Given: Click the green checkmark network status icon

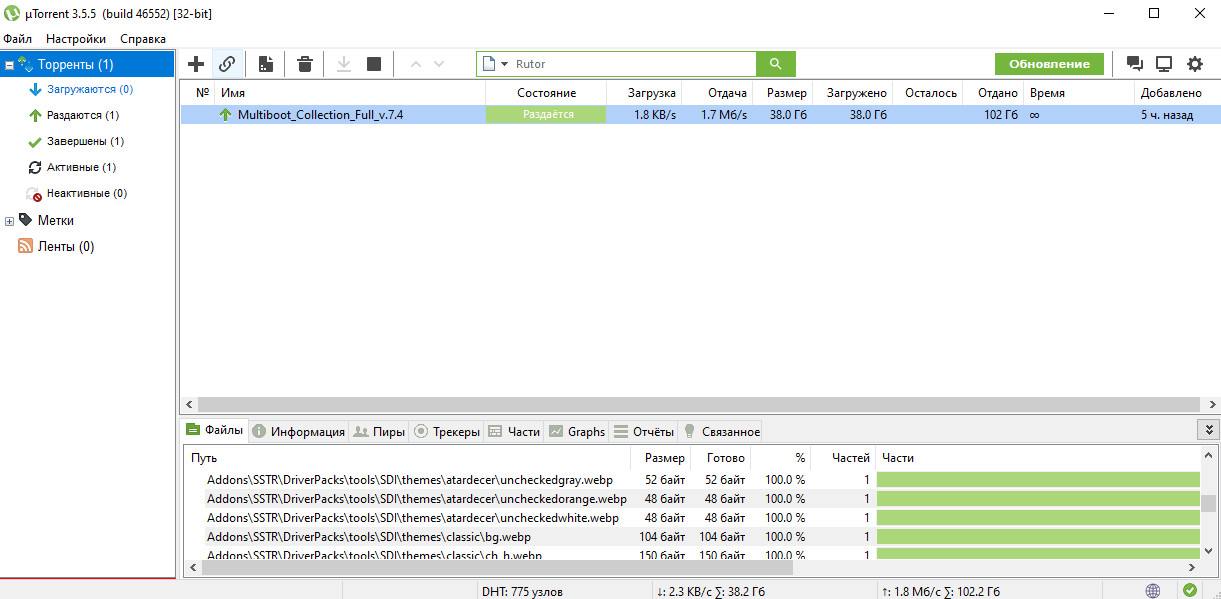Looking at the screenshot, I should point(1189,590).
